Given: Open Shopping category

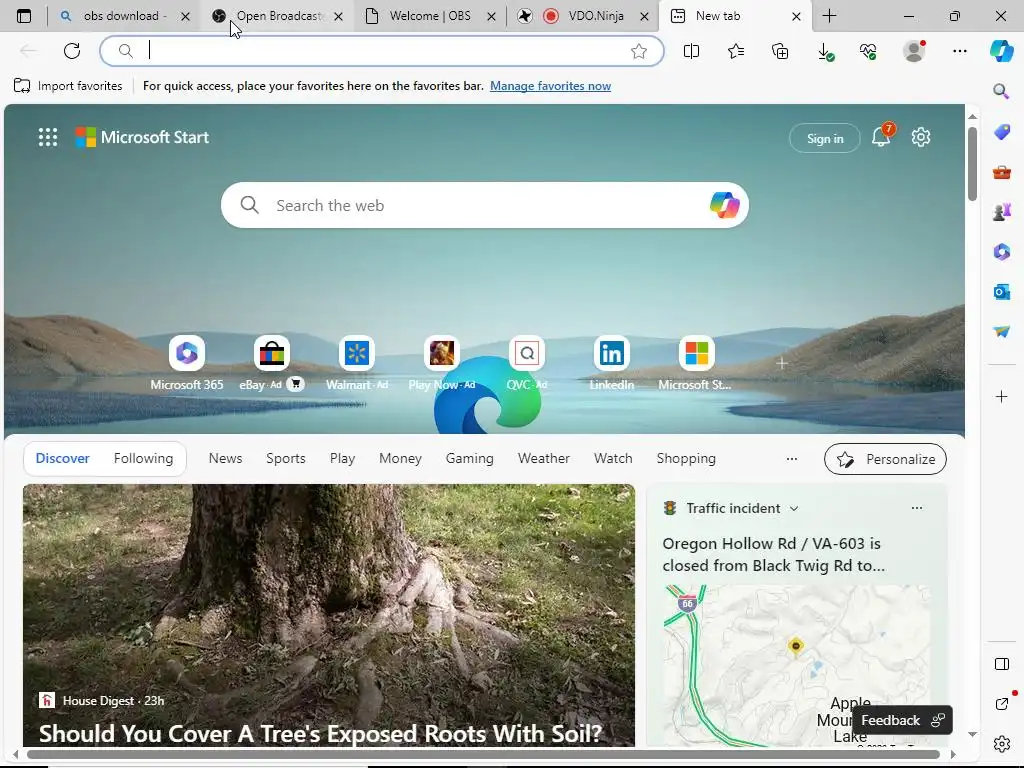Looking at the screenshot, I should 686,458.
